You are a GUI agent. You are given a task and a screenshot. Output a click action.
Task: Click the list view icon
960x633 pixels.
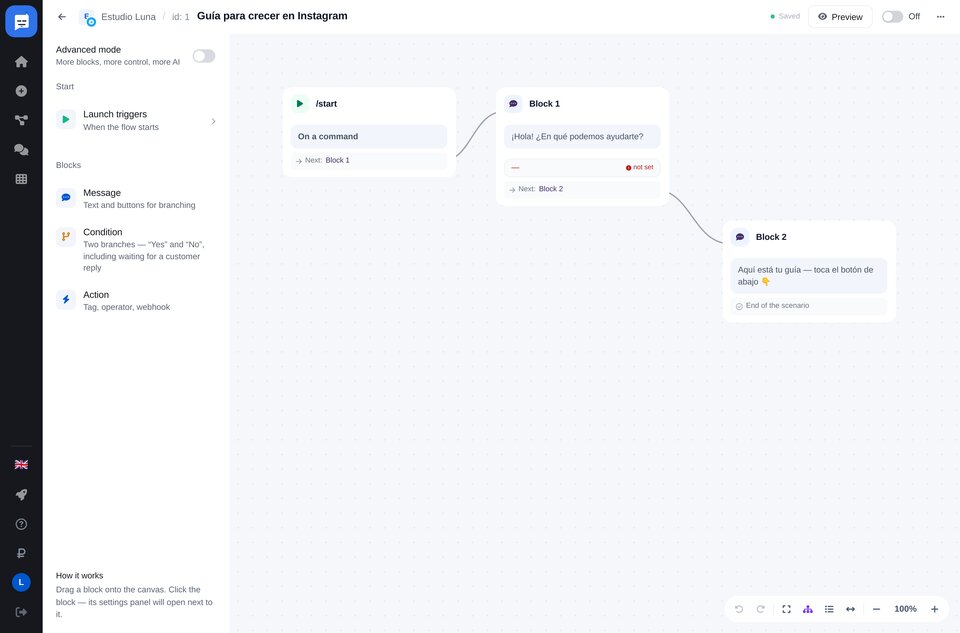tap(829, 609)
